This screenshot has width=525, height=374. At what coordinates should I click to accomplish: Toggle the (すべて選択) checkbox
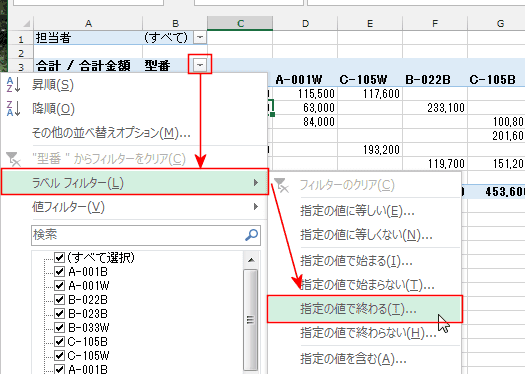pyautogui.click(x=59, y=257)
